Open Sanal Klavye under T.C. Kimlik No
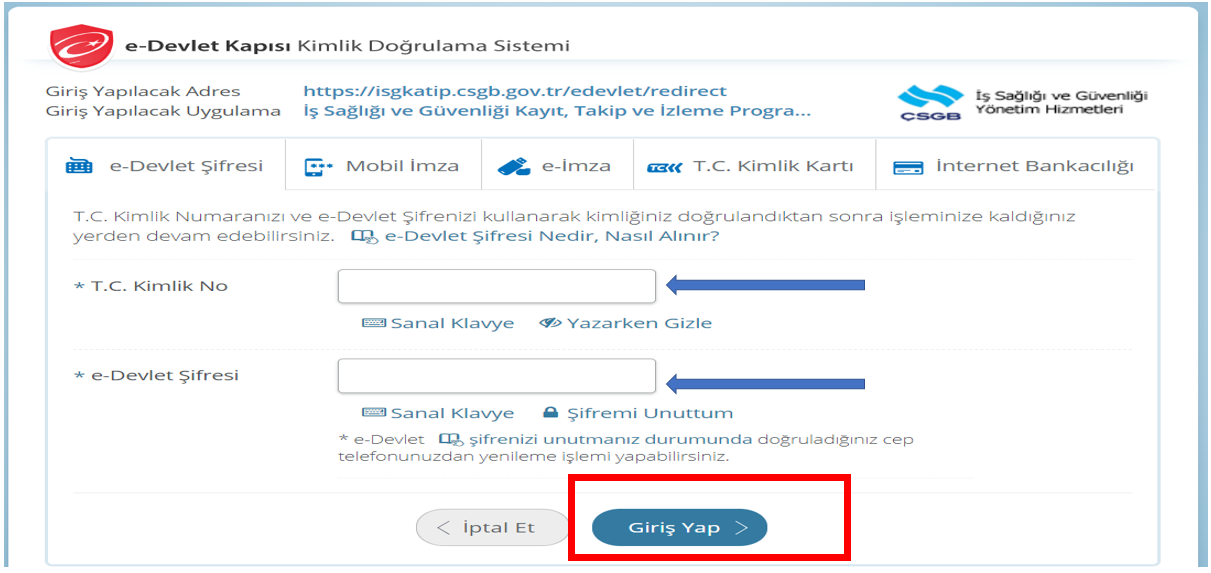 (438, 323)
